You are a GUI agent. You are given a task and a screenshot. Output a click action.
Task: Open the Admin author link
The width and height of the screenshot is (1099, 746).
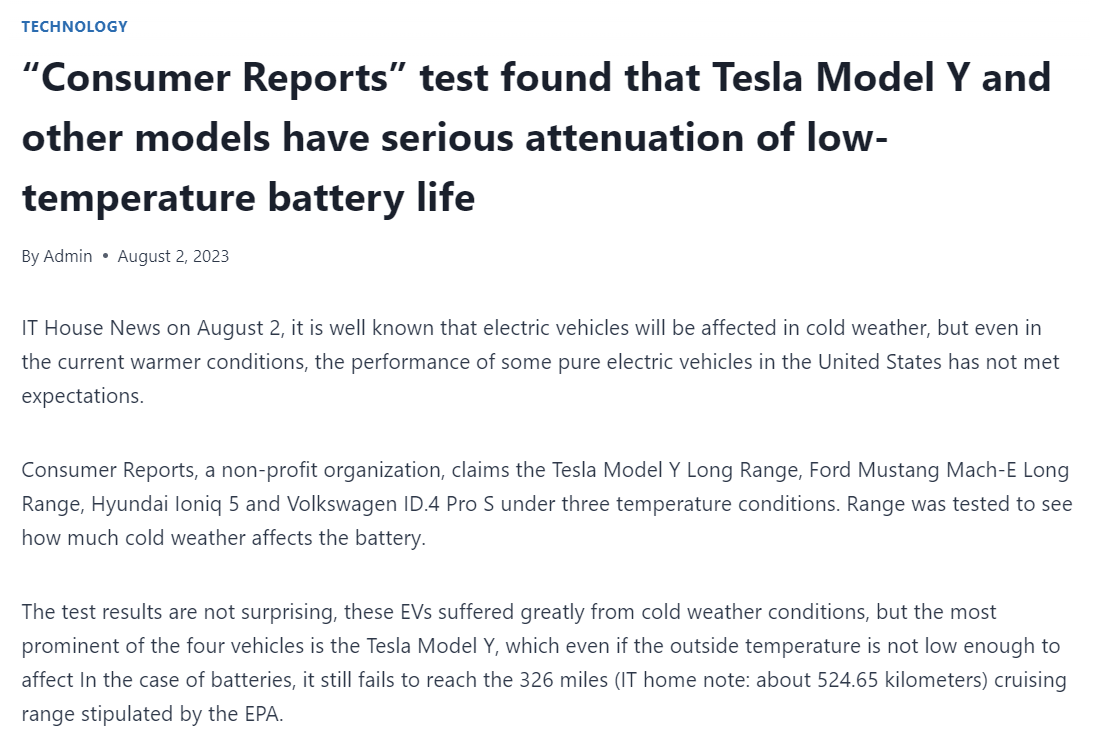click(x=68, y=256)
